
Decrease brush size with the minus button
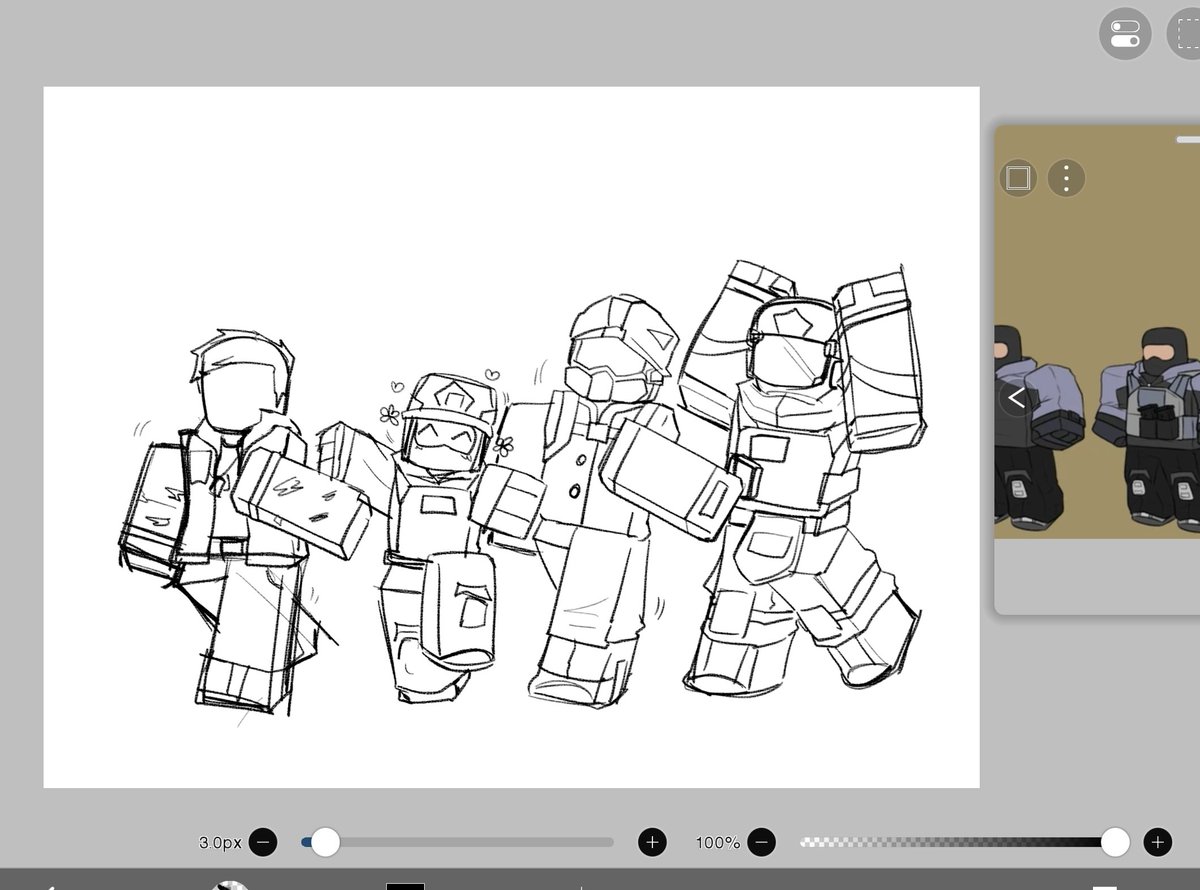point(263,842)
